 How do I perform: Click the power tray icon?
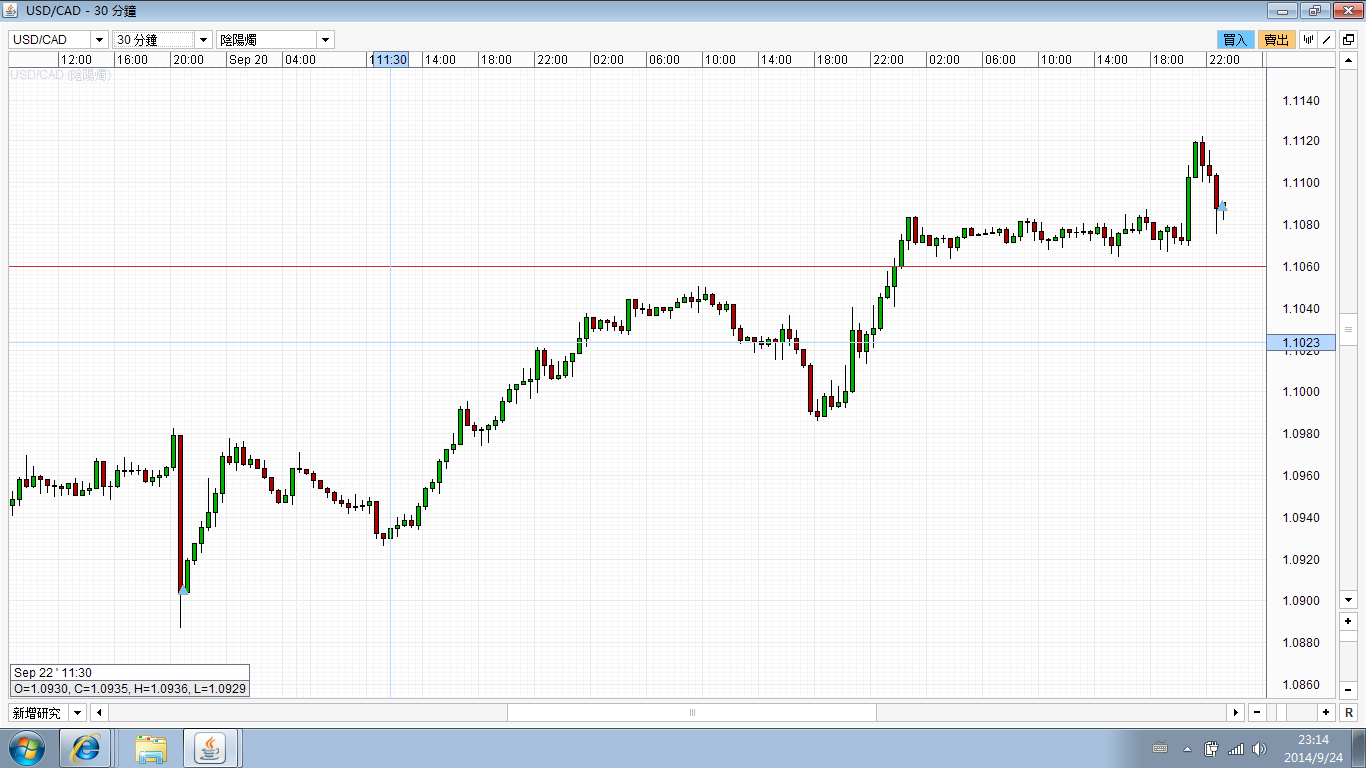1212,748
